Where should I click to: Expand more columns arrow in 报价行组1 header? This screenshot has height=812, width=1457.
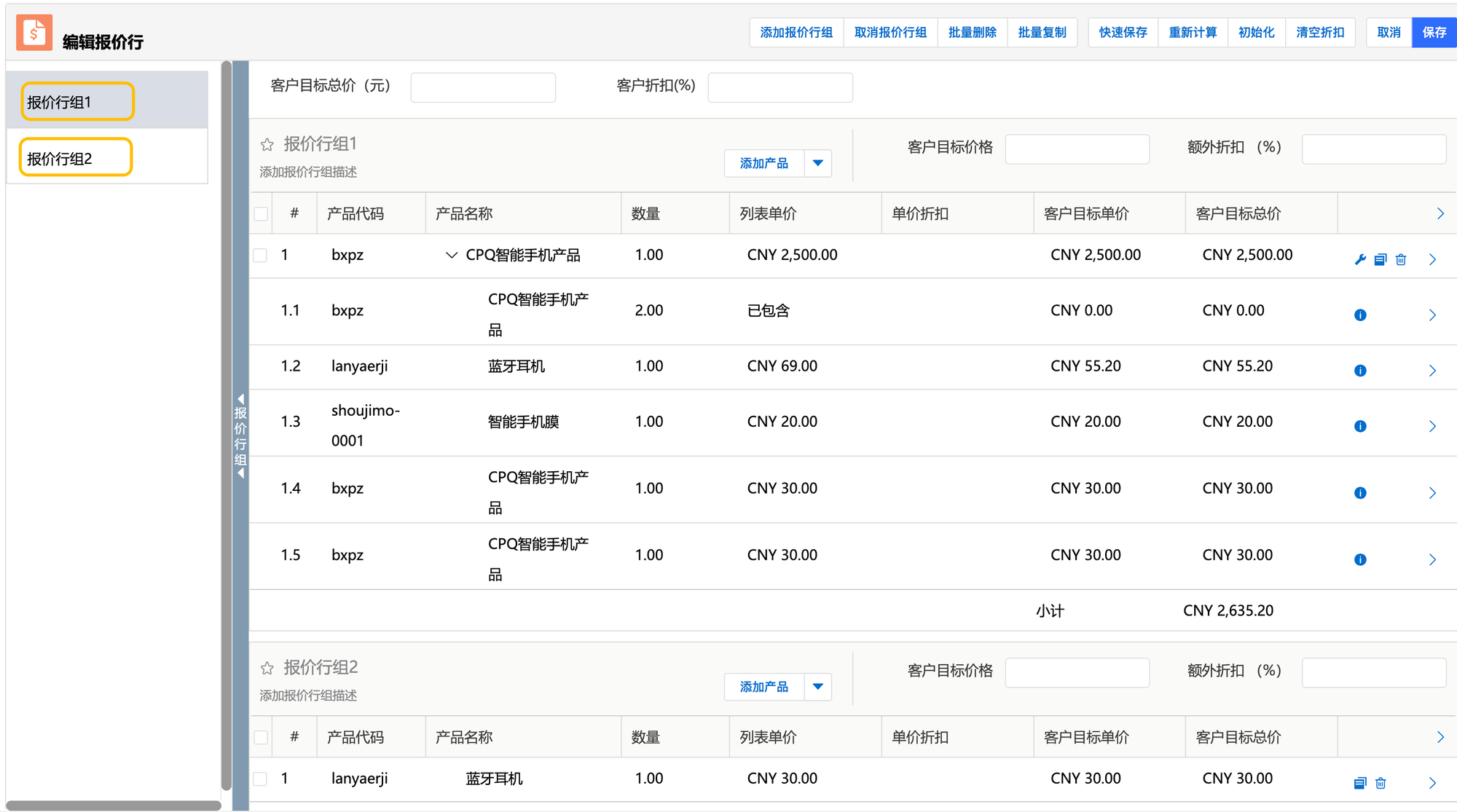click(x=1440, y=213)
